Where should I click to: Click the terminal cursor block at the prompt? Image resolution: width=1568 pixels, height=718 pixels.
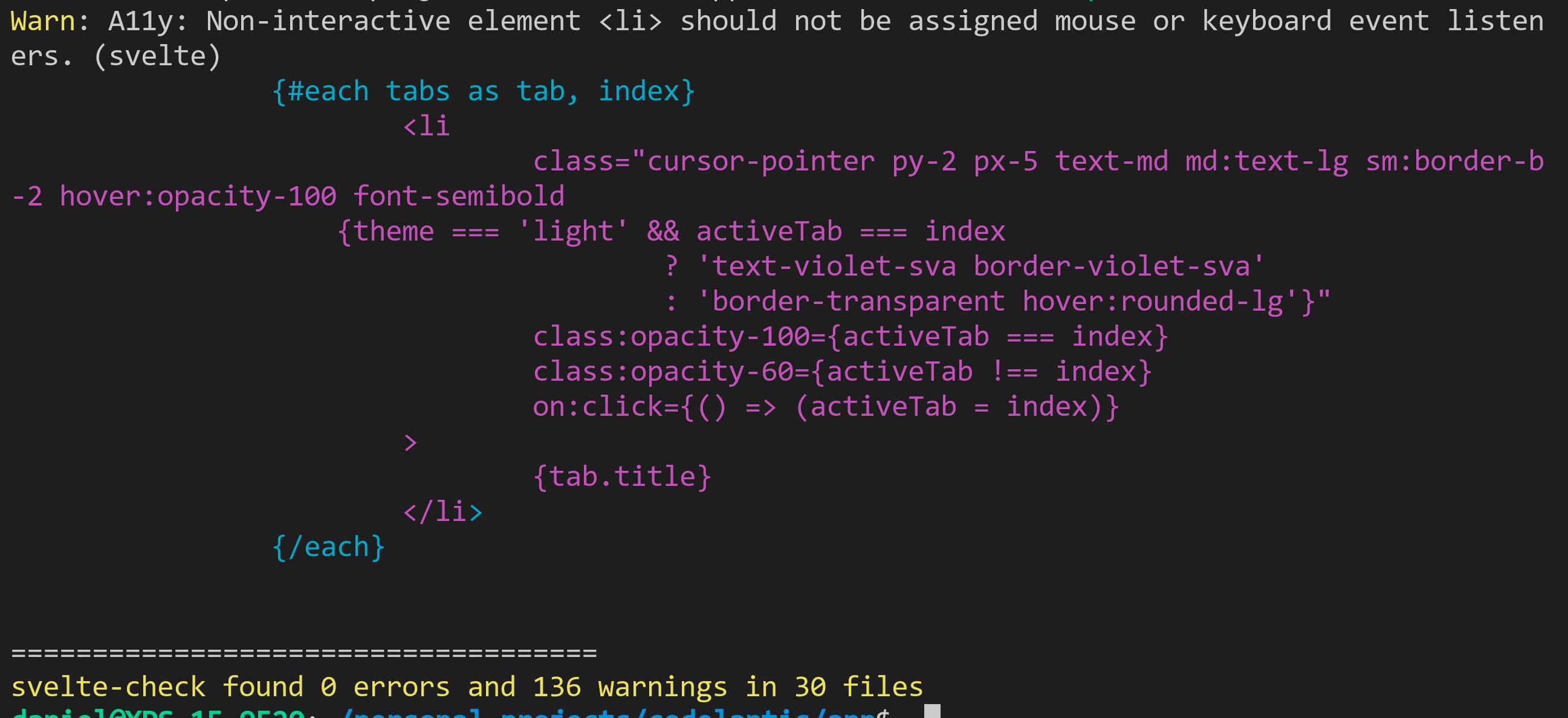[932, 711]
